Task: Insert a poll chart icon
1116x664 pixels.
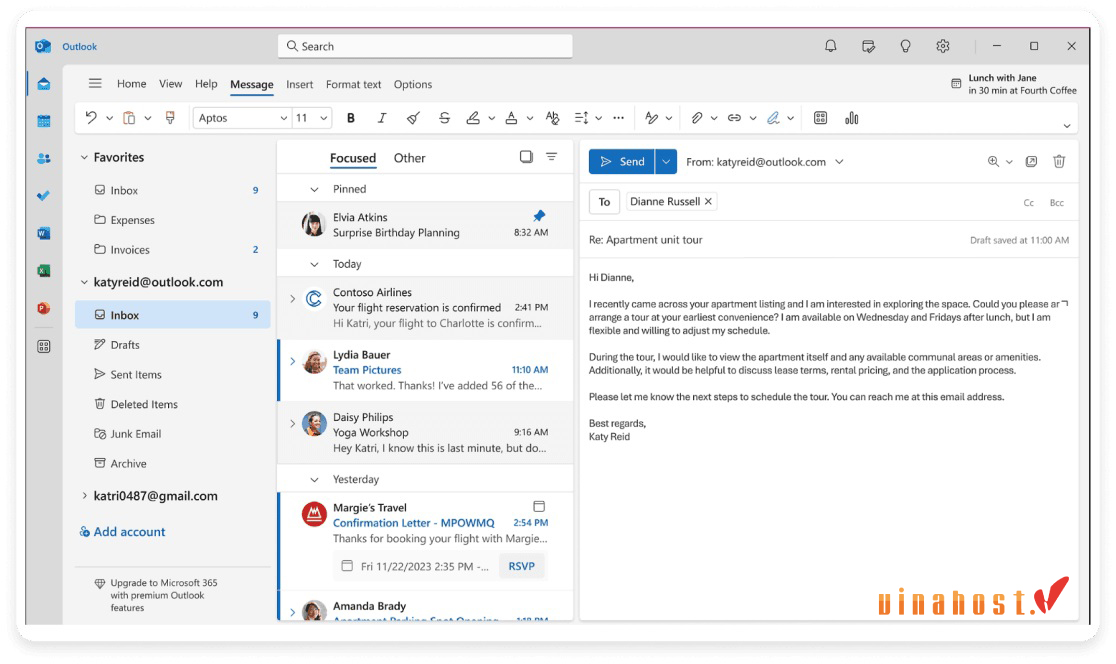Action: [x=852, y=118]
